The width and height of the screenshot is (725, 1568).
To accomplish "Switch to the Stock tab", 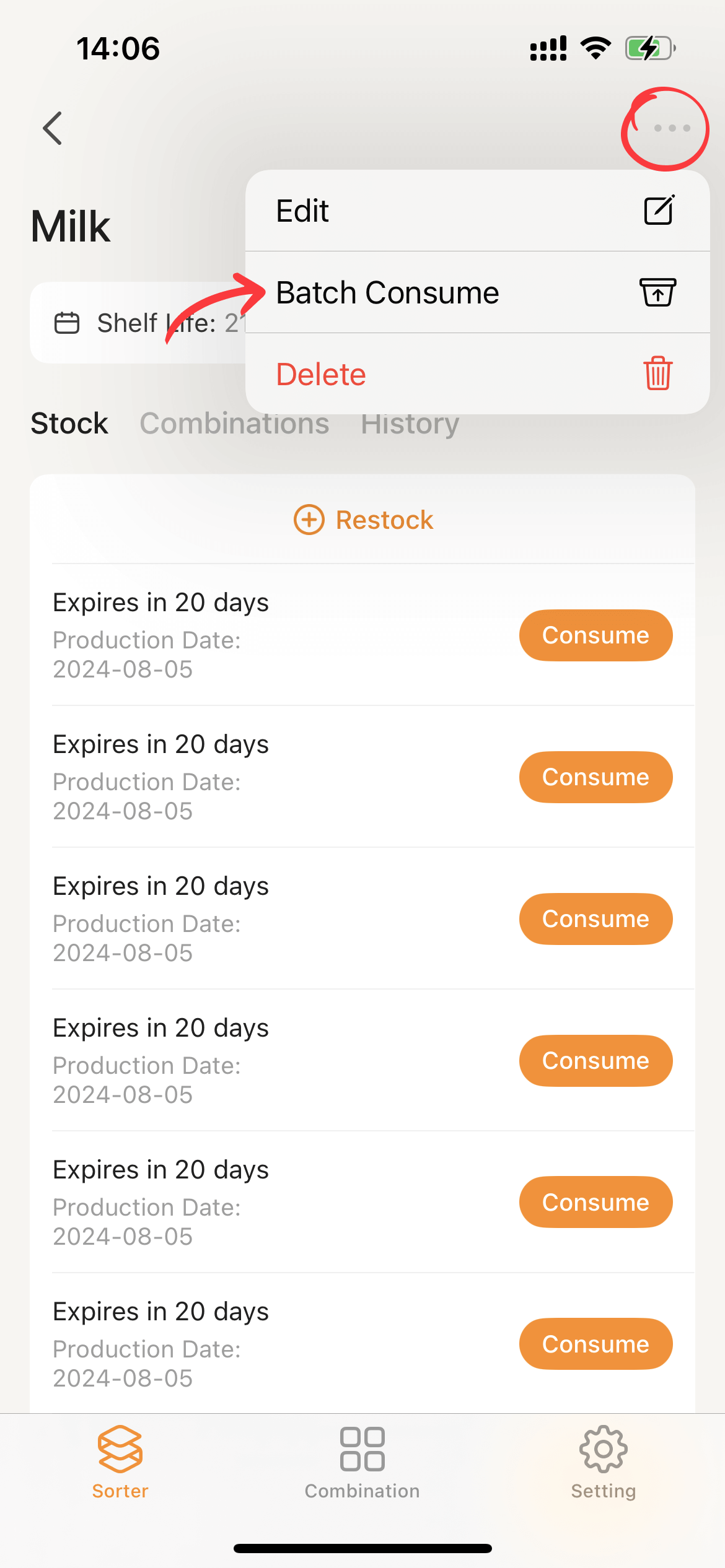I will [69, 424].
